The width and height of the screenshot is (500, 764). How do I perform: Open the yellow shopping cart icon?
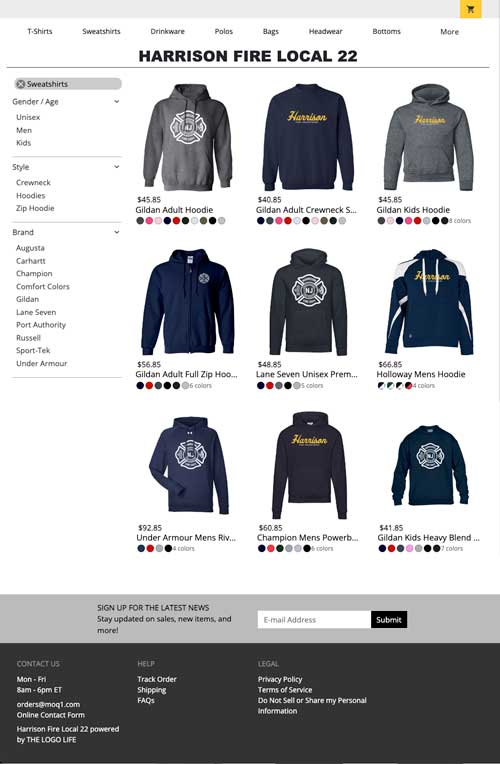click(470, 9)
